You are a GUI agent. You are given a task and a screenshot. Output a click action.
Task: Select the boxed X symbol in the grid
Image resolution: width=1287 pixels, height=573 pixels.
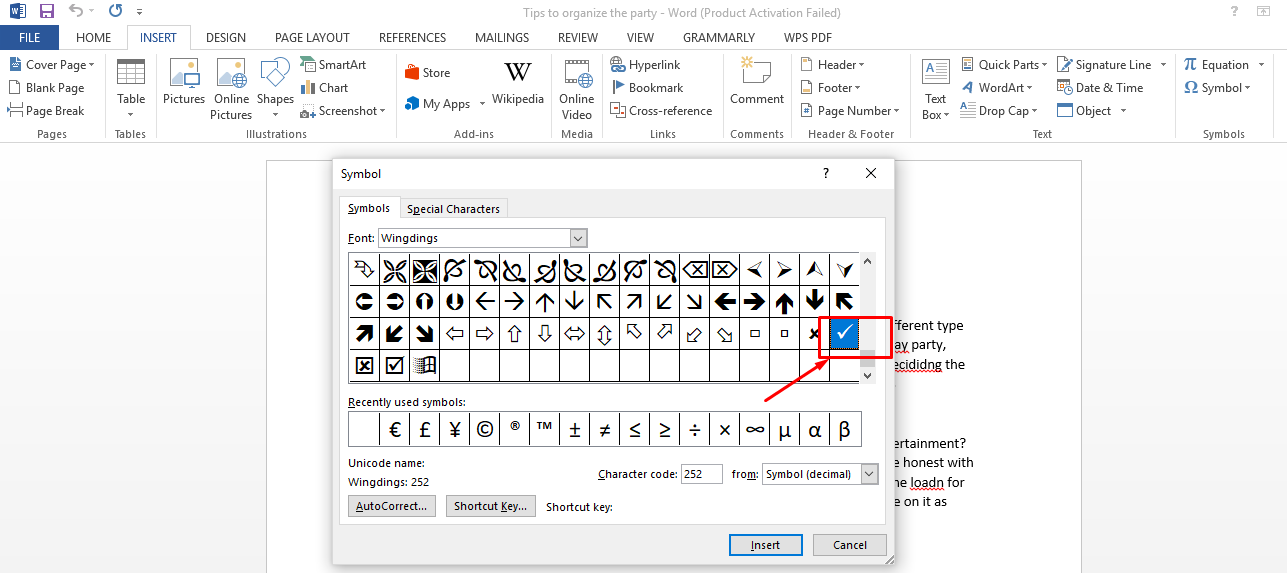point(365,365)
